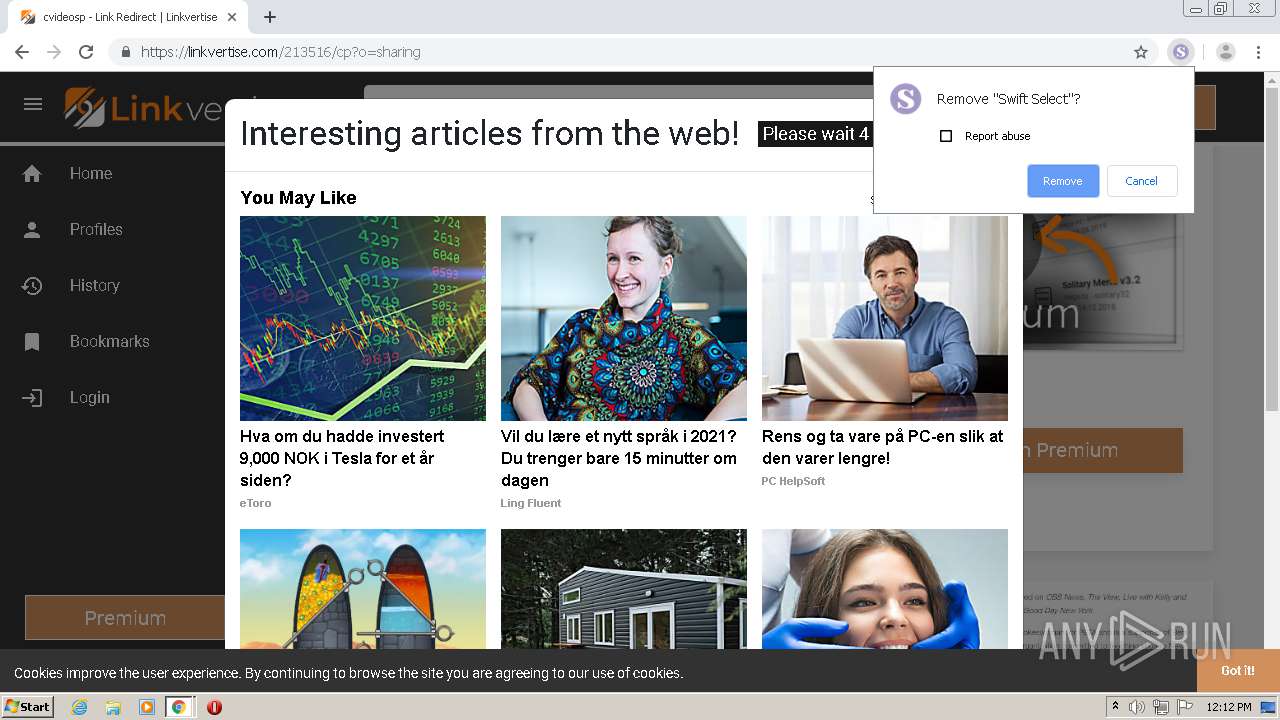This screenshot has height=720, width=1280.
Task: Select History in the sidebar menu
Action: pyautogui.click(x=94, y=286)
